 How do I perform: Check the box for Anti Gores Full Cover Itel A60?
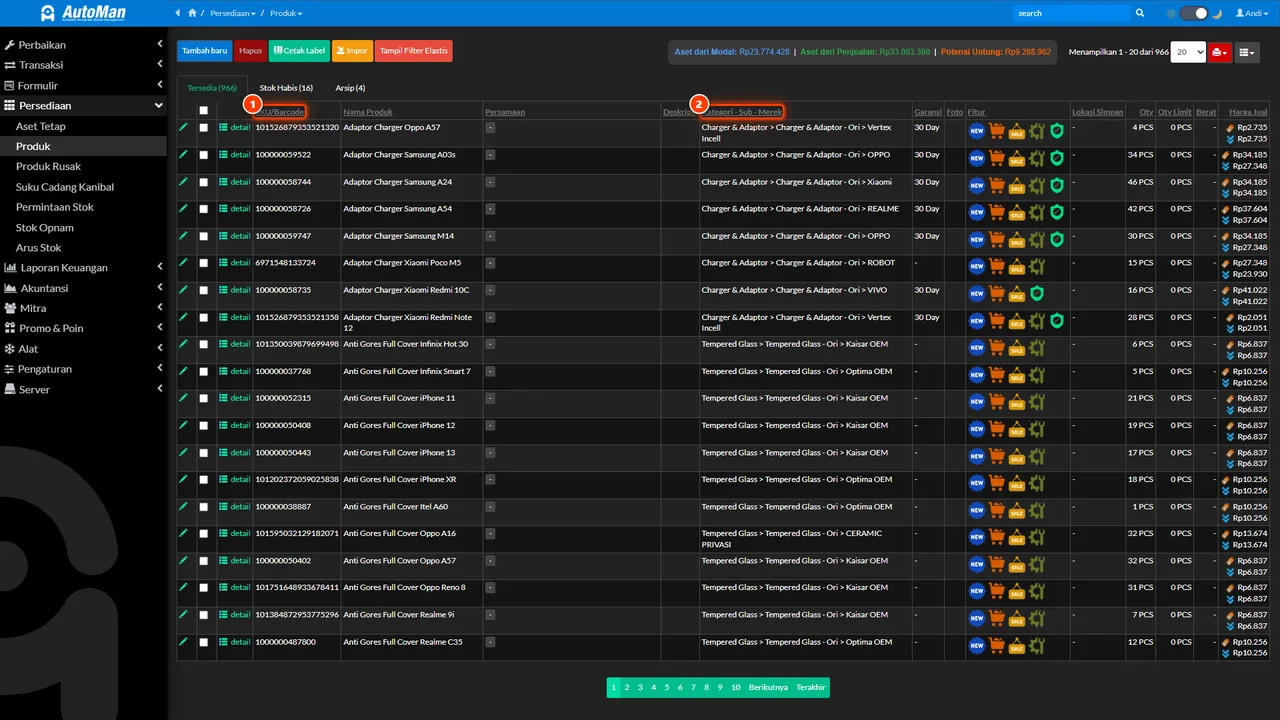tap(204, 507)
